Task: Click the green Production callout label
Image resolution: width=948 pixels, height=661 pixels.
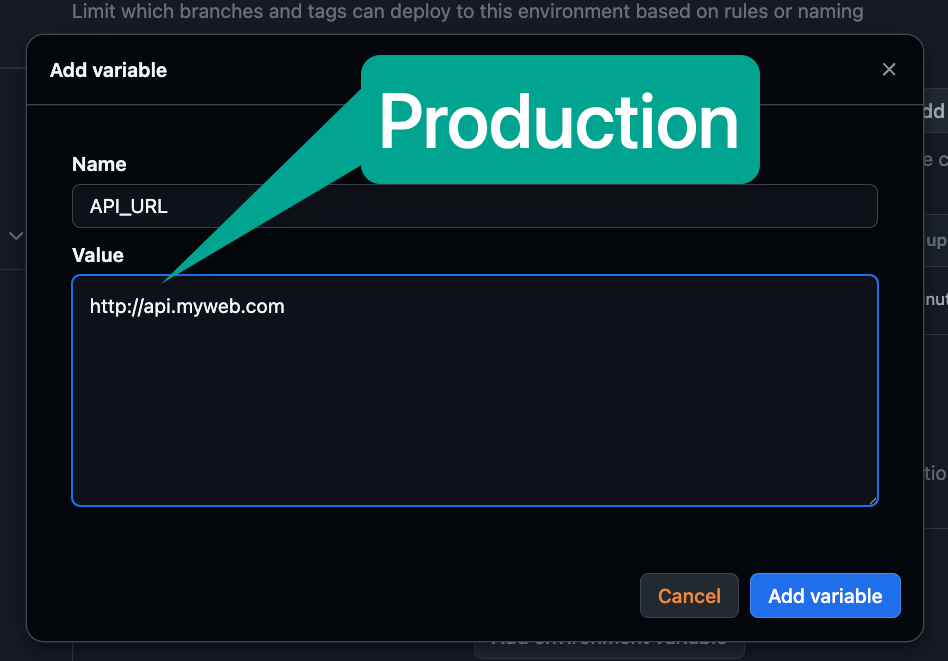Action: (x=559, y=122)
